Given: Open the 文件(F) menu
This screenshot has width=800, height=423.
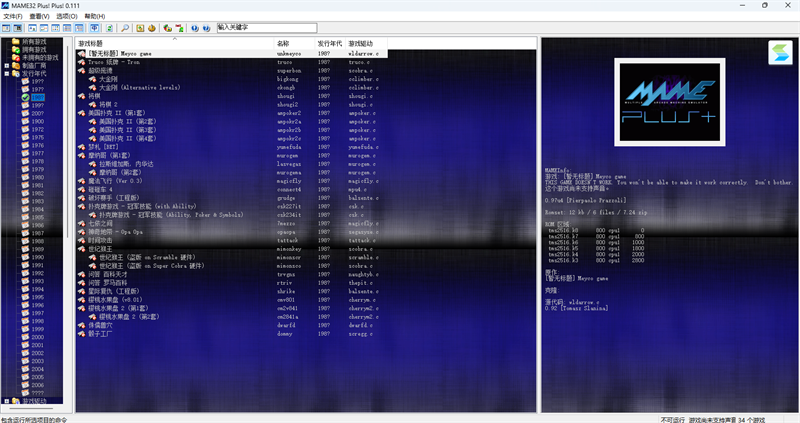Looking at the screenshot, I should 12,16.
